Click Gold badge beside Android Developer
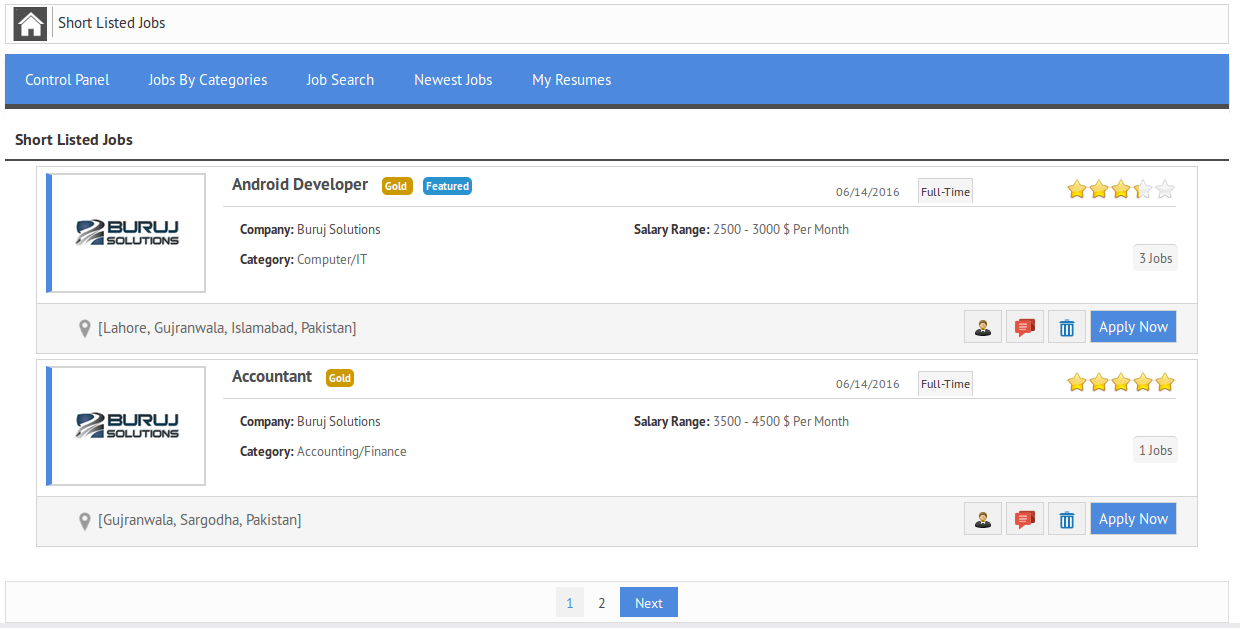This screenshot has height=628, width=1240. tap(397, 186)
